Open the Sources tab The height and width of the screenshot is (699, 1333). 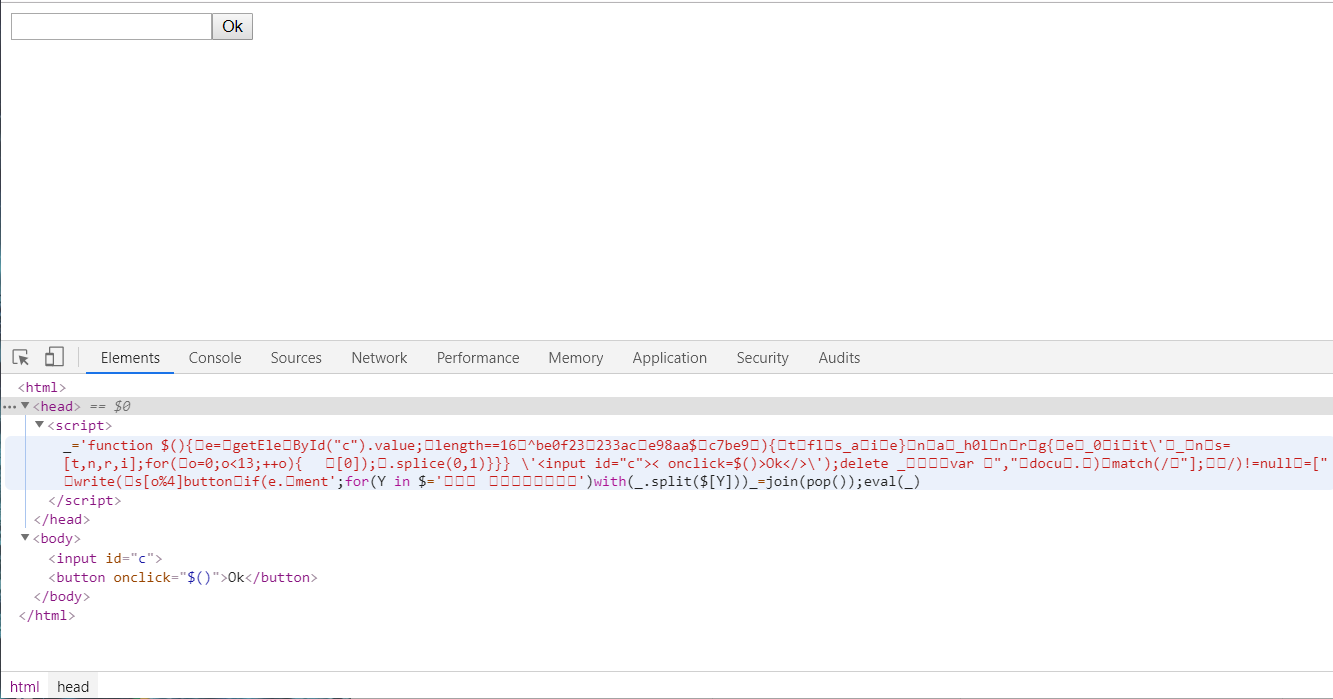pyautogui.click(x=296, y=358)
